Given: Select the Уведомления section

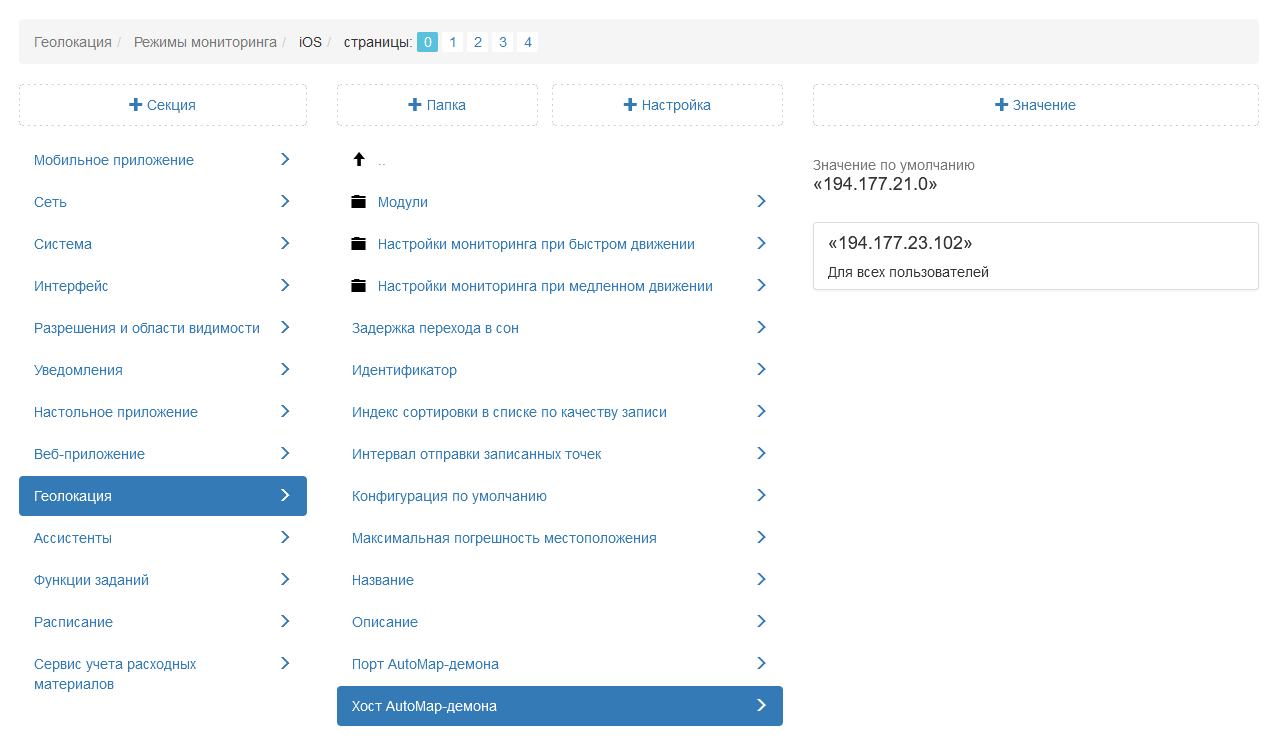Looking at the screenshot, I should click(78, 370).
